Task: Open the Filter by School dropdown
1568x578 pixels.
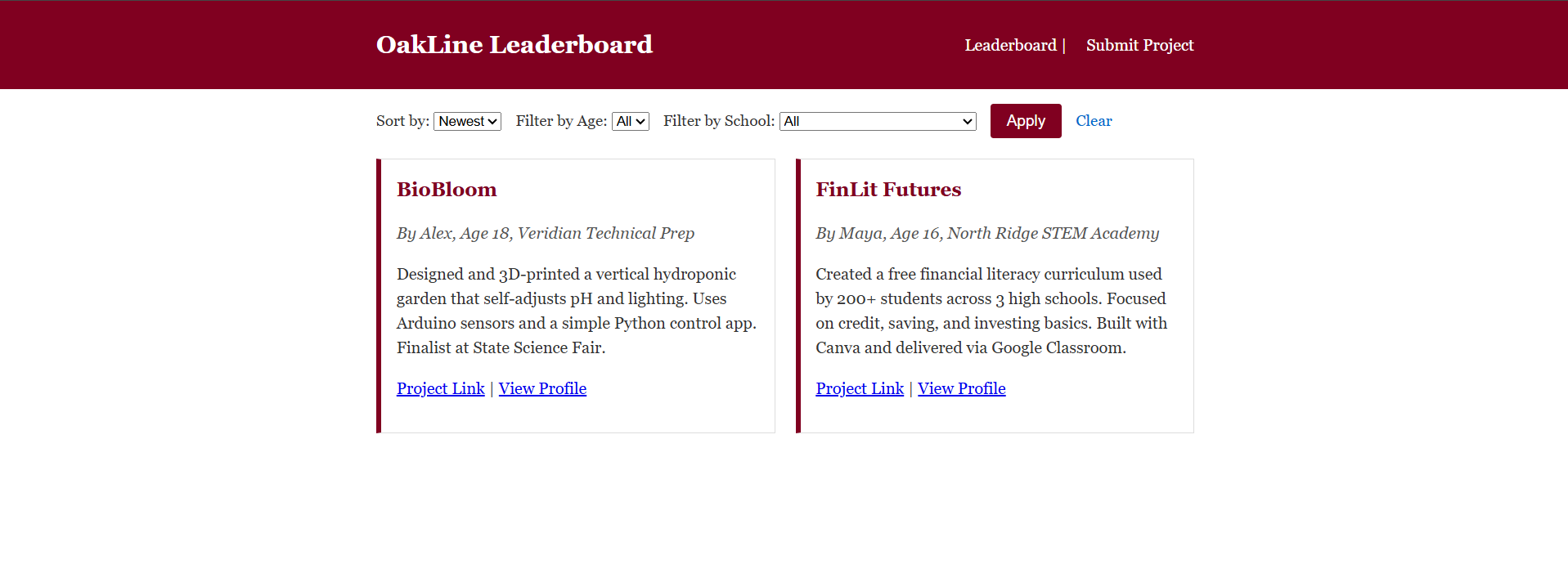Action: 877,121
